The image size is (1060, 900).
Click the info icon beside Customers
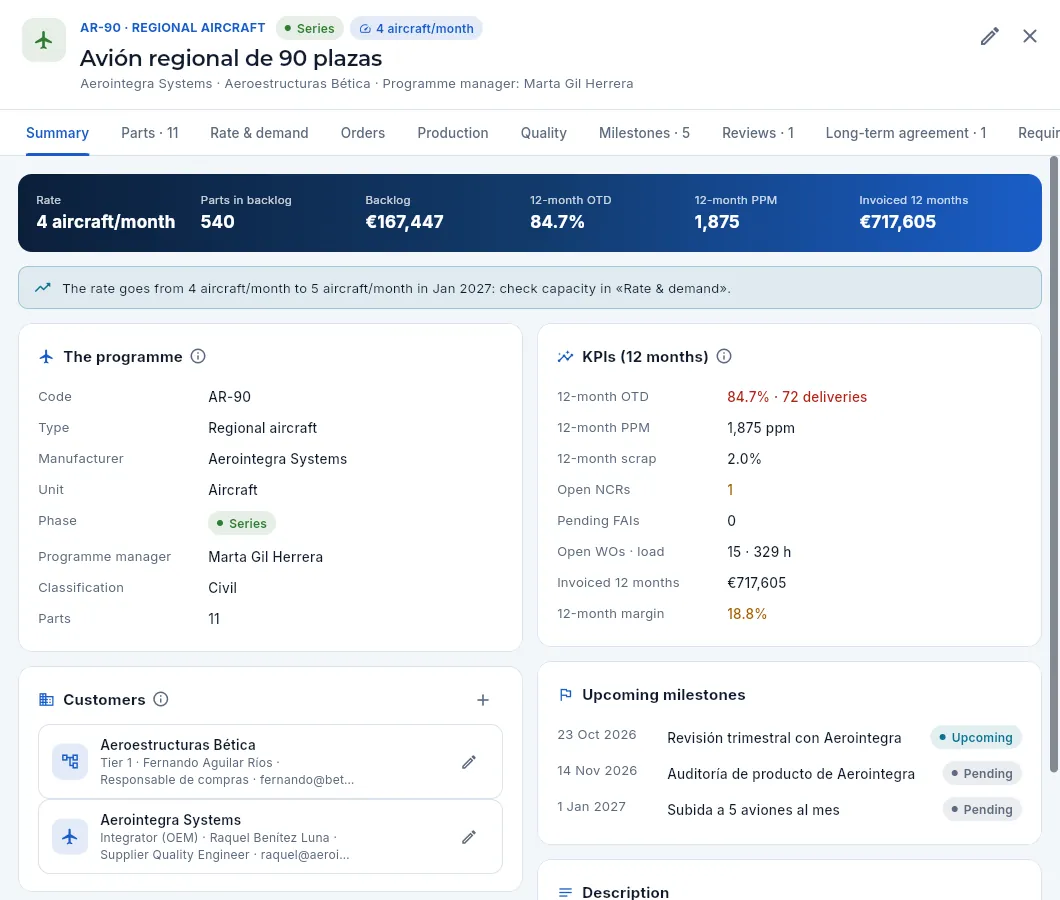(161, 699)
